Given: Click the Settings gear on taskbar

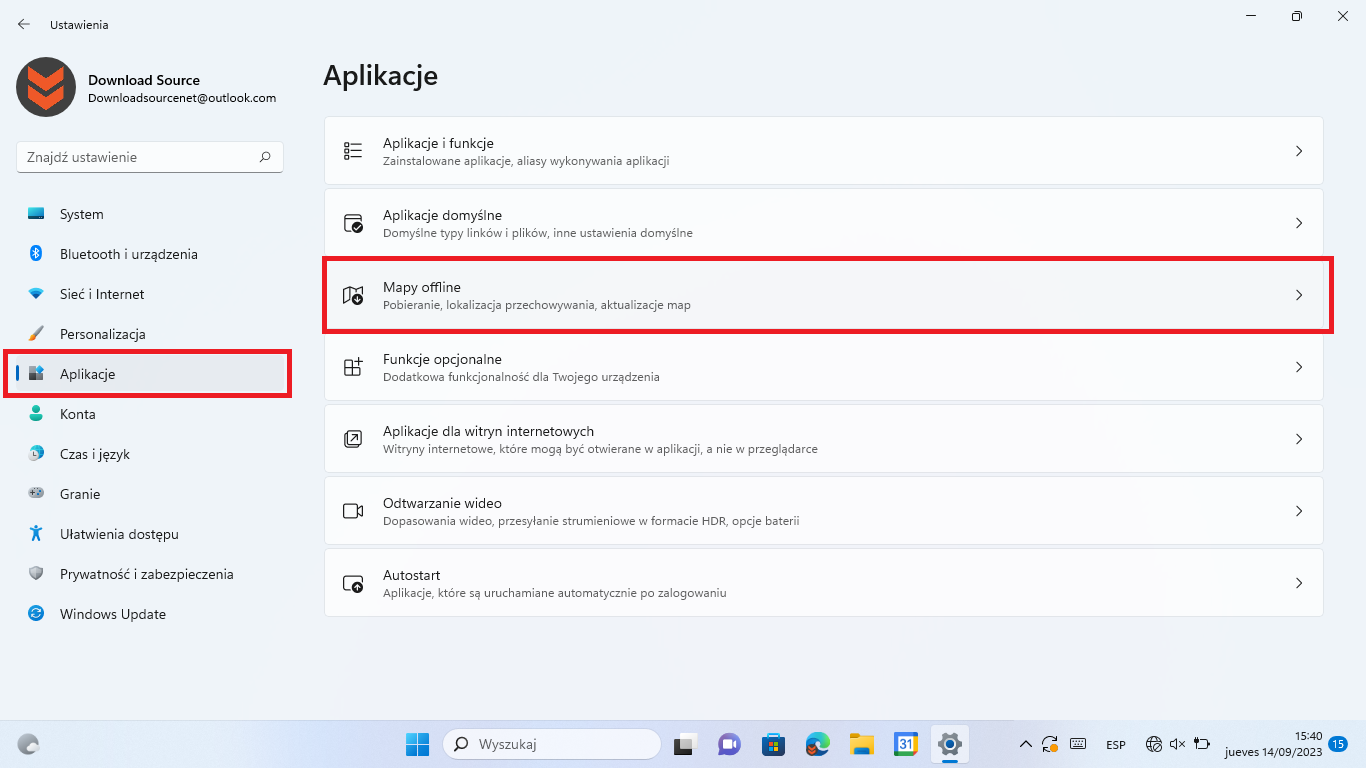Looking at the screenshot, I should (x=950, y=744).
